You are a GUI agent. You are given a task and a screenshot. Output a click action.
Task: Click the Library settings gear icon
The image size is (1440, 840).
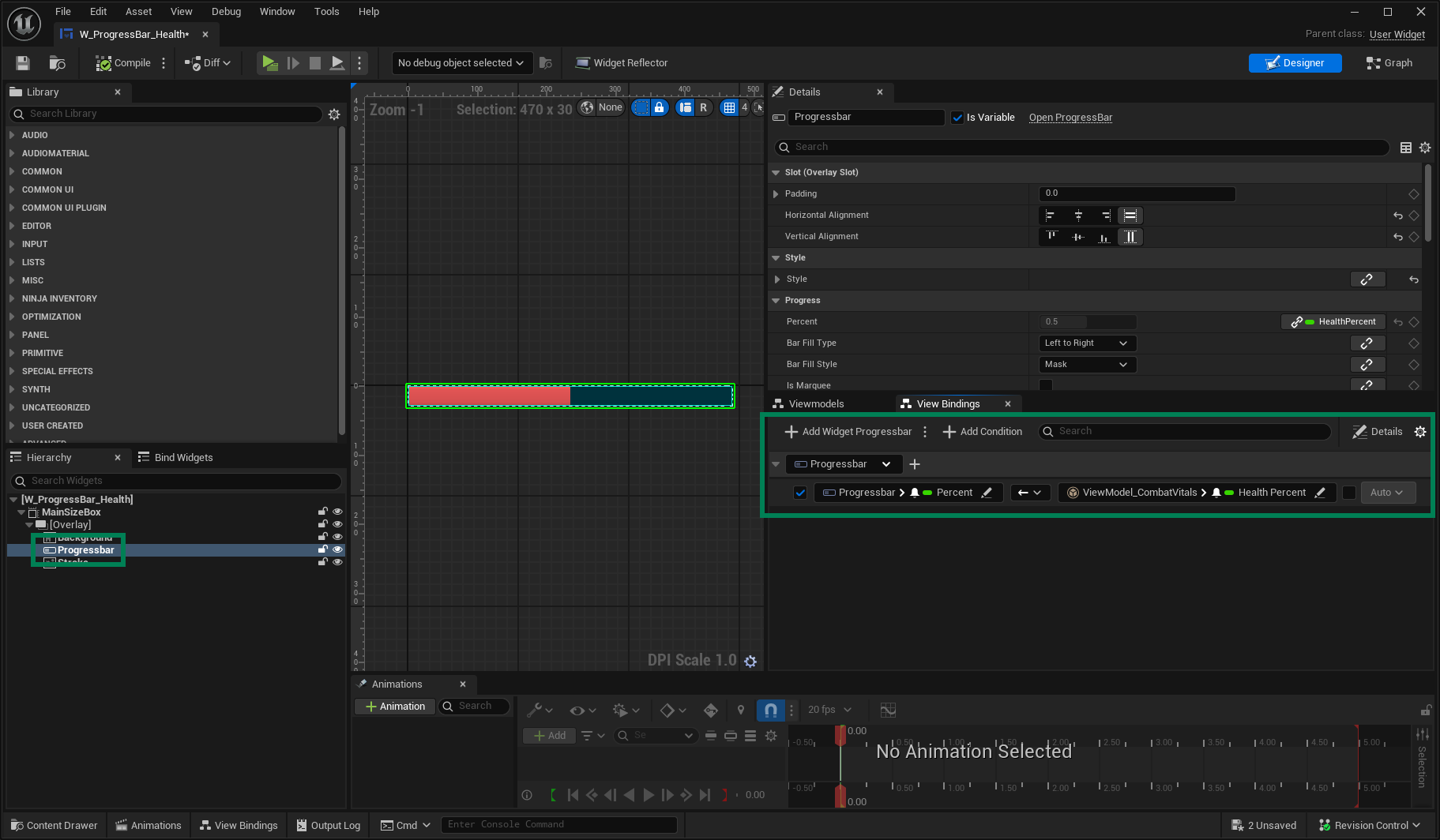pos(334,114)
